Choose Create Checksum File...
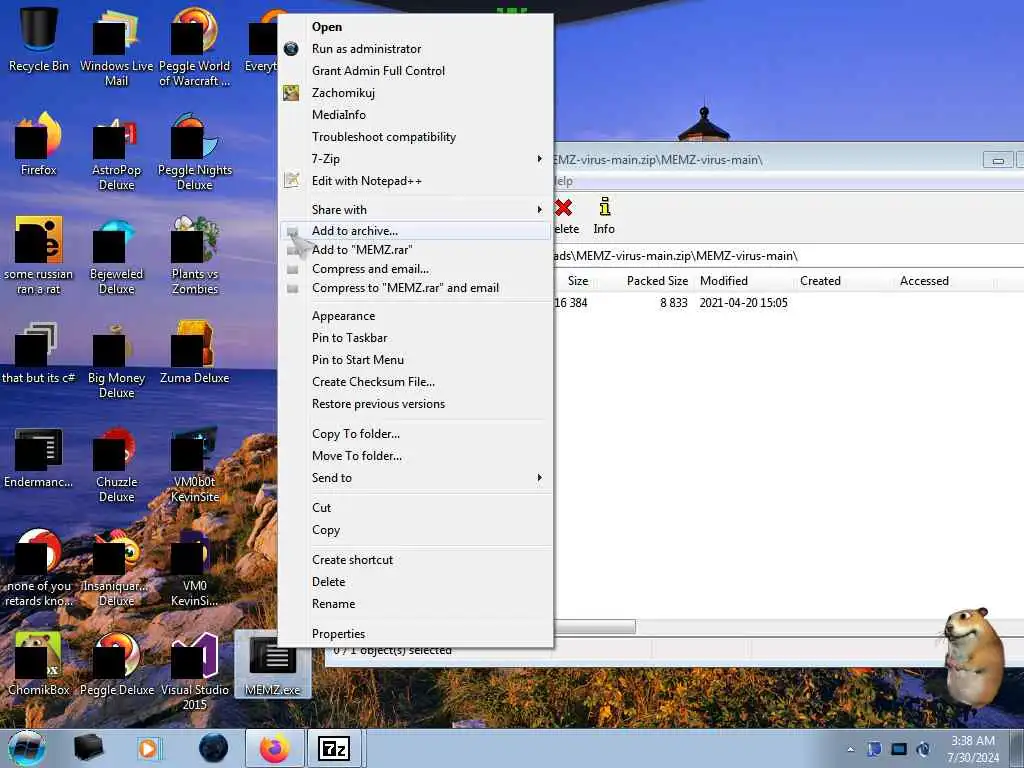The image size is (1024, 768). (x=416, y=382)
